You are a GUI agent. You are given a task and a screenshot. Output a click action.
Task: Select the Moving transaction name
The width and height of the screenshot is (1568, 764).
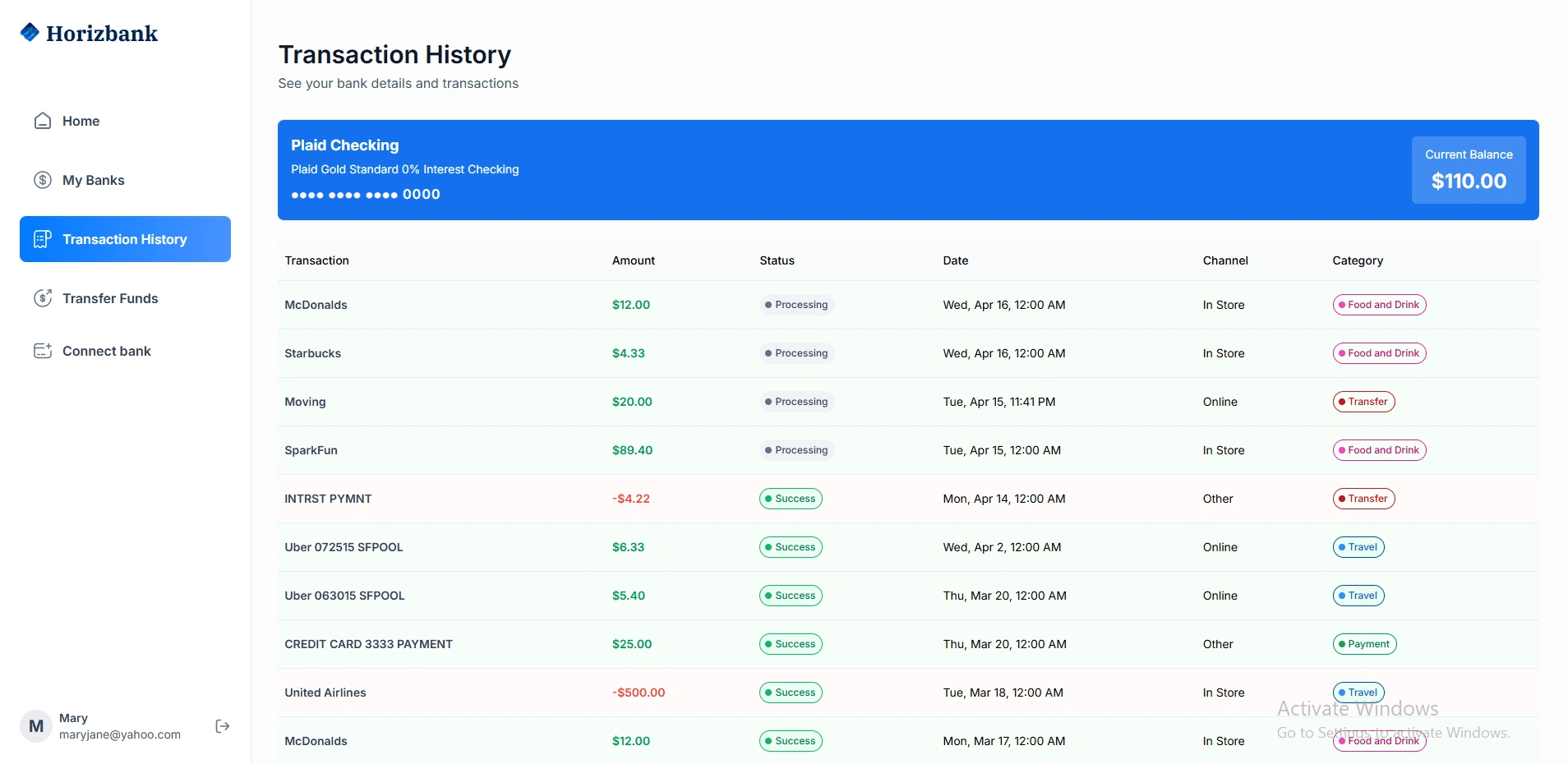point(305,402)
